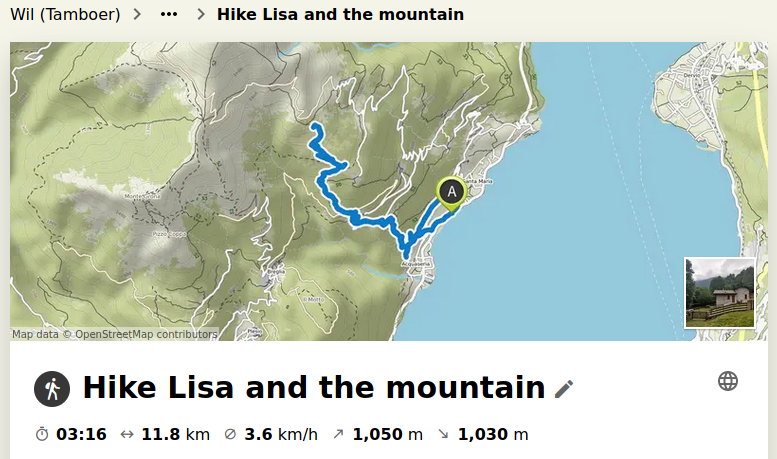Viewport: 777px width, 459px height.
Task: Click the distance double-arrow icon
Action: (127, 435)
